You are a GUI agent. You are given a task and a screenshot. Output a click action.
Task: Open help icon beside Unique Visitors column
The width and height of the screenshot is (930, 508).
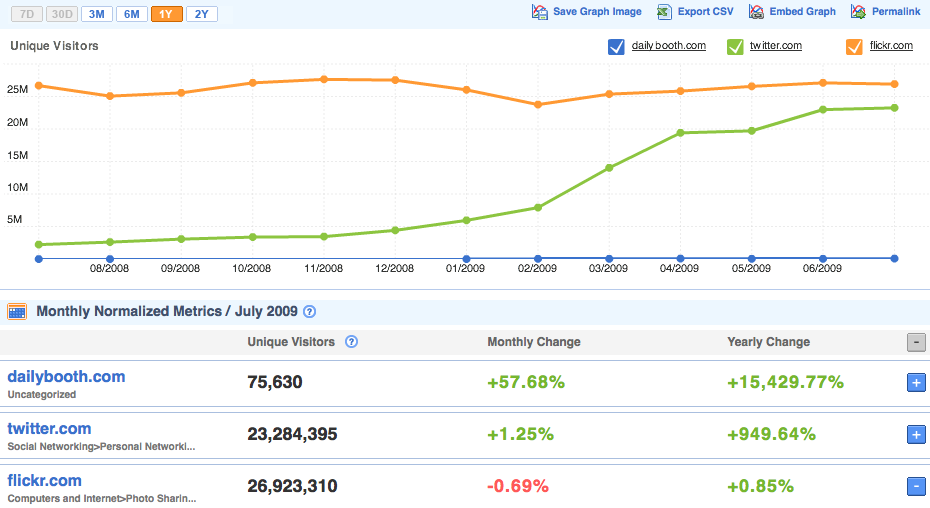351,342
